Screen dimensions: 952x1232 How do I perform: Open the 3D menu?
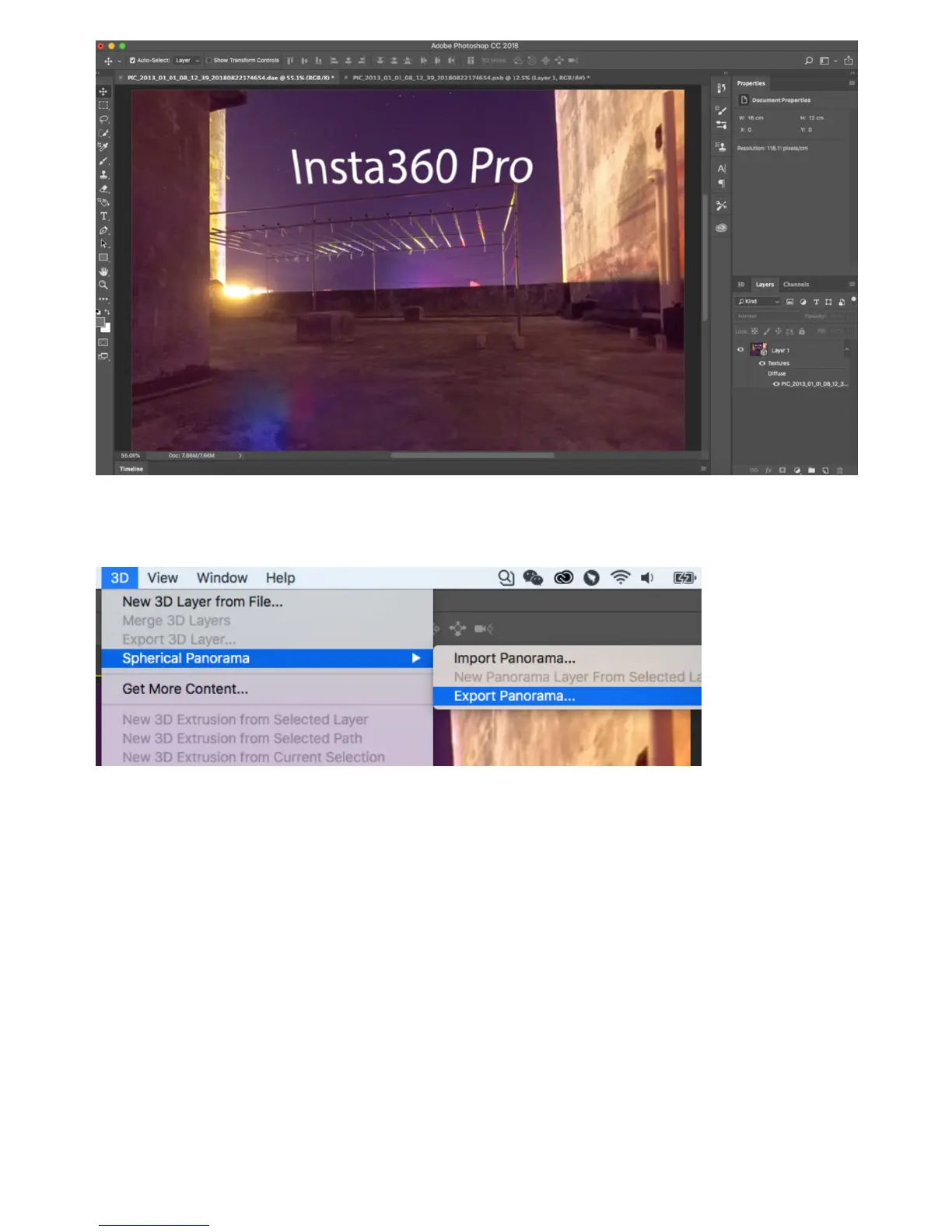(120, 578)
